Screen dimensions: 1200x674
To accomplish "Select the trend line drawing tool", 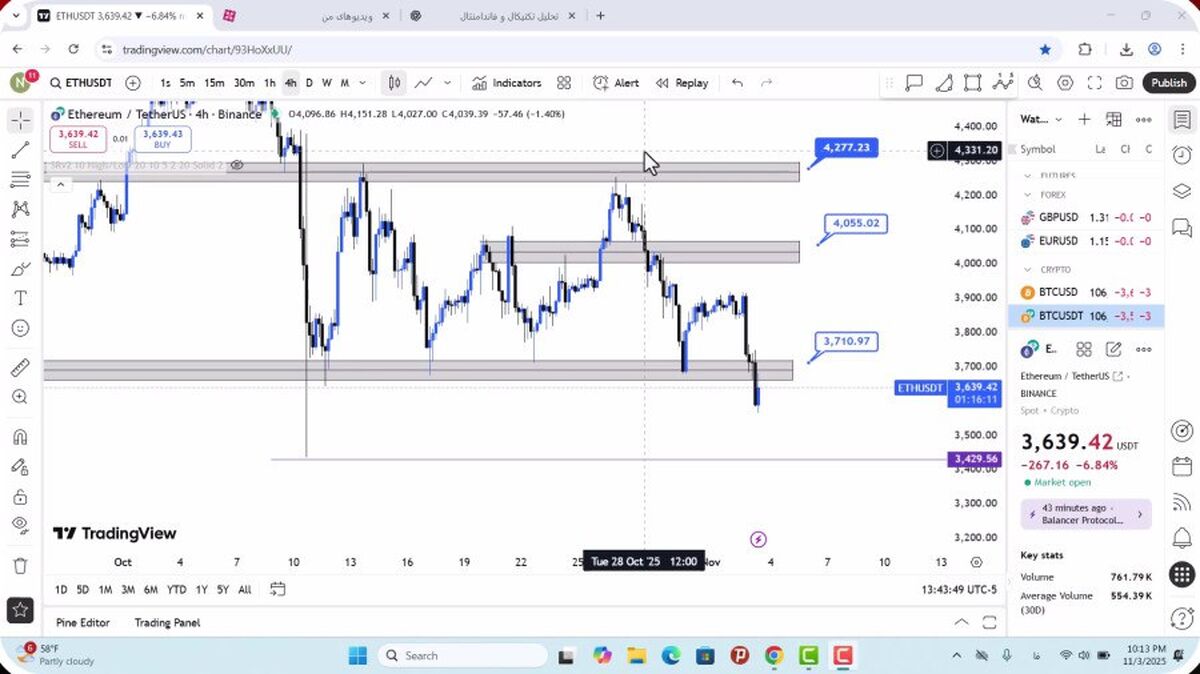I will point(20,150).
